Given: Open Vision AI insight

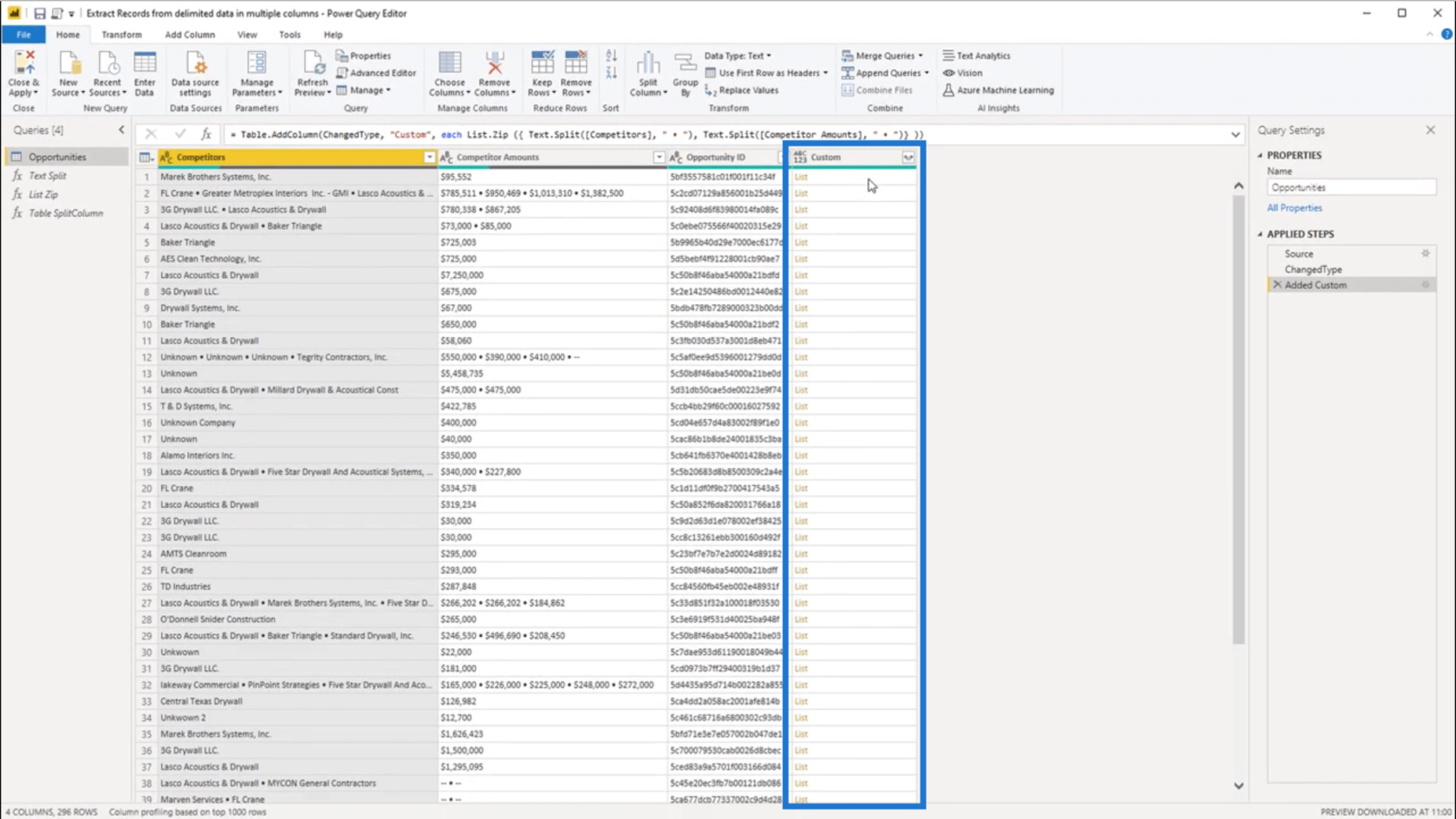Looking at the screenshot, I should tap(962, 73).
